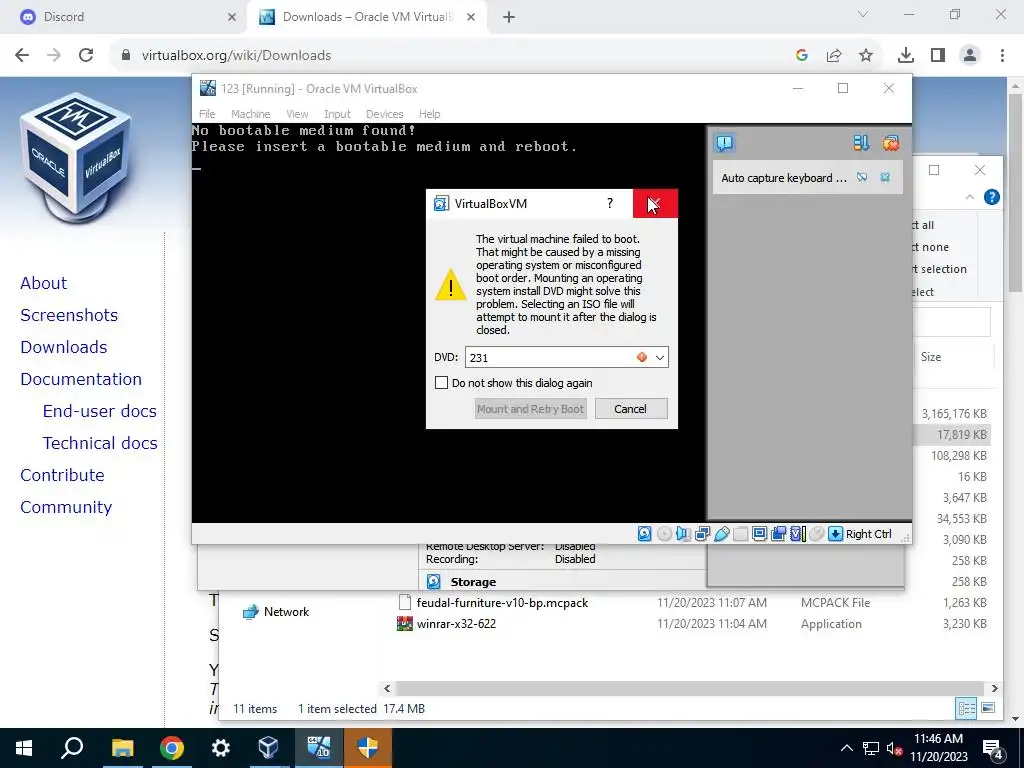Open the Machine menu

pos(250,114)
